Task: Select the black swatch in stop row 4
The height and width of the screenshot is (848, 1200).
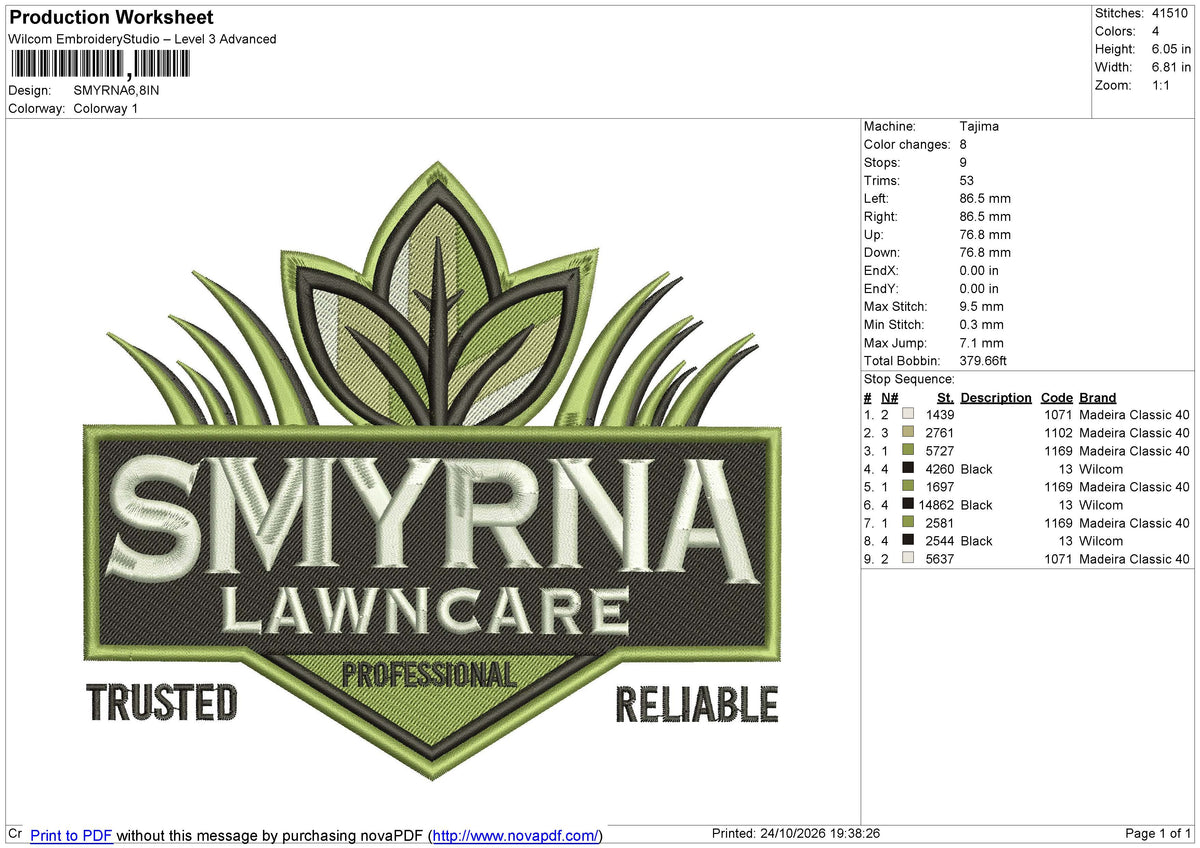Action: coord(908,467)
